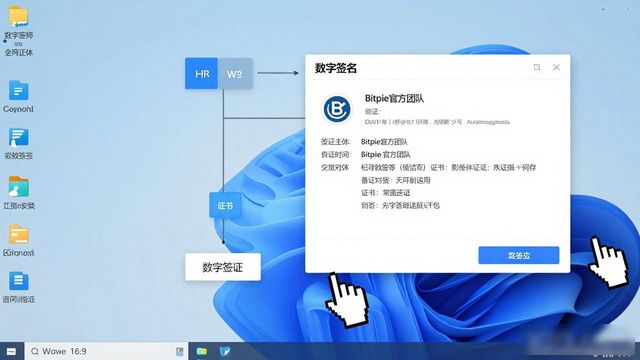Open the Kifonost folder desktop icon
This screenshot has height=360, width=640.
pyautogui.click(x=18, y=234)
